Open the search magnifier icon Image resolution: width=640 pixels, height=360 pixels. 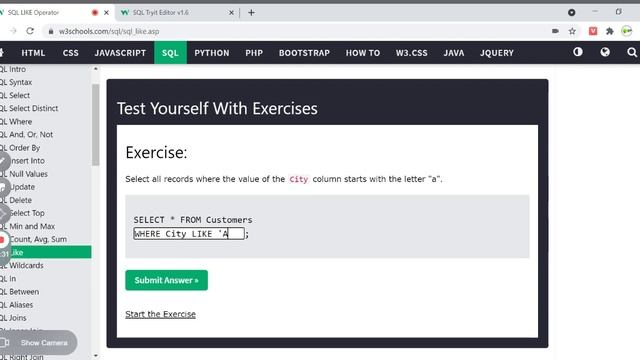tap(632, 52)
